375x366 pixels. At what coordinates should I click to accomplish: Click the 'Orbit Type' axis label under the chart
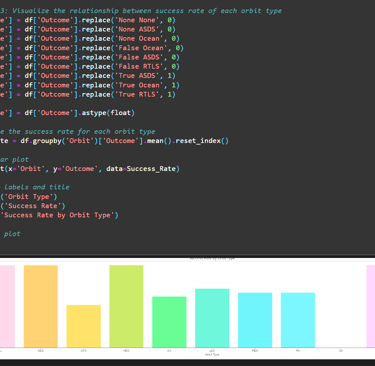coord(212,355)
